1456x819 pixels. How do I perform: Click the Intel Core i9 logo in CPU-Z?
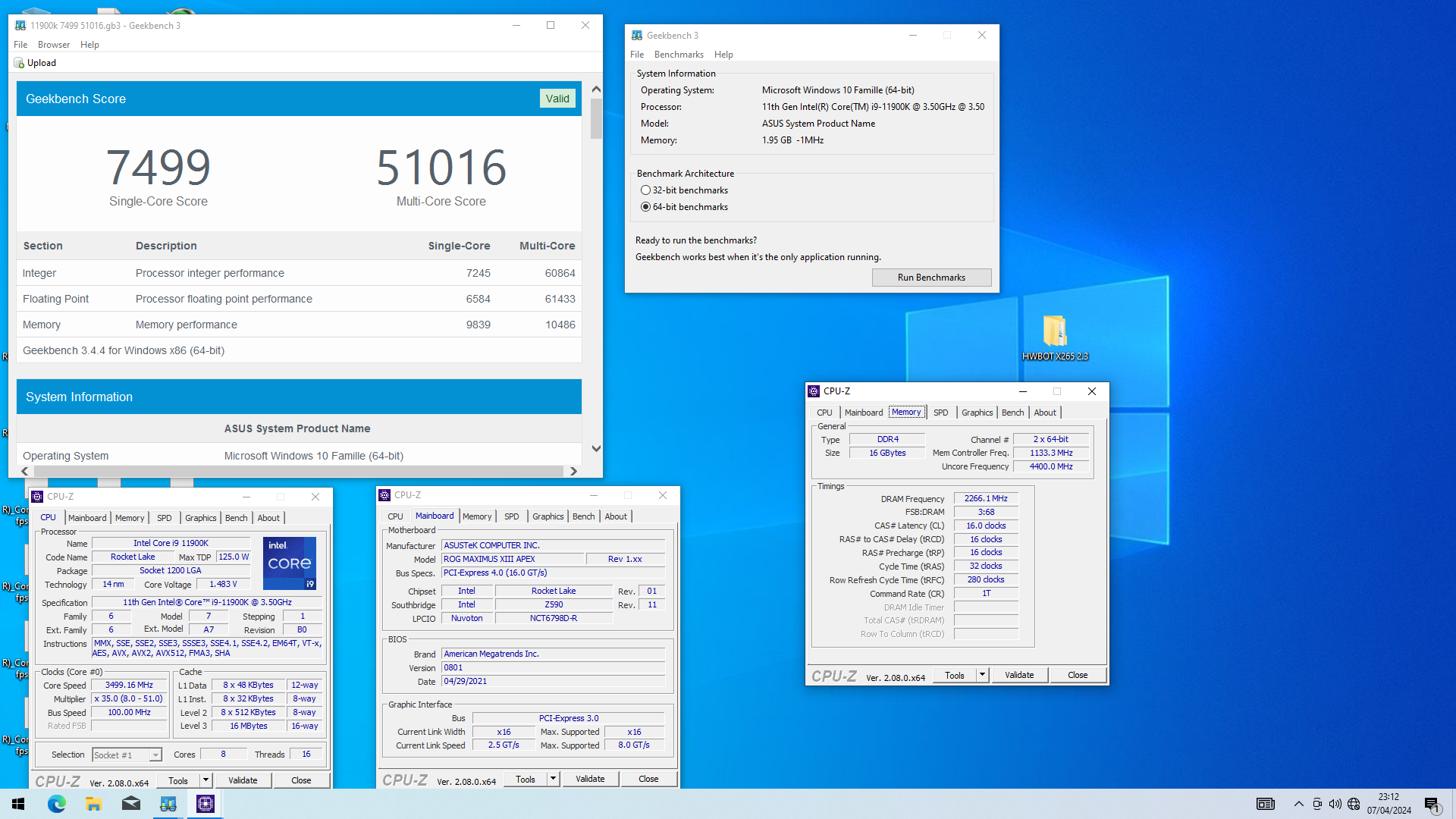point(290,563)
